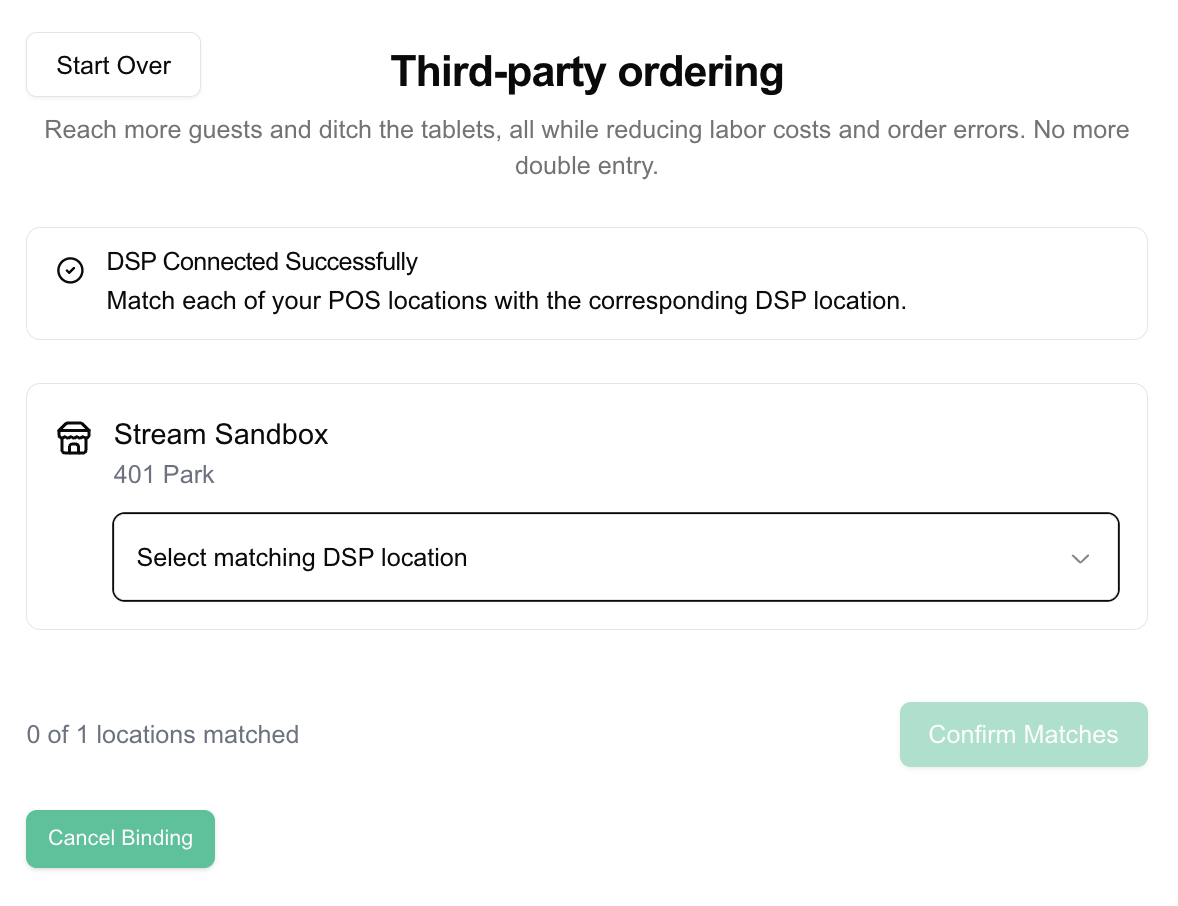This screenshot has width=1178, height=906.
Task: Click the DSP Connected Successfully message
Action: [262, 262]
